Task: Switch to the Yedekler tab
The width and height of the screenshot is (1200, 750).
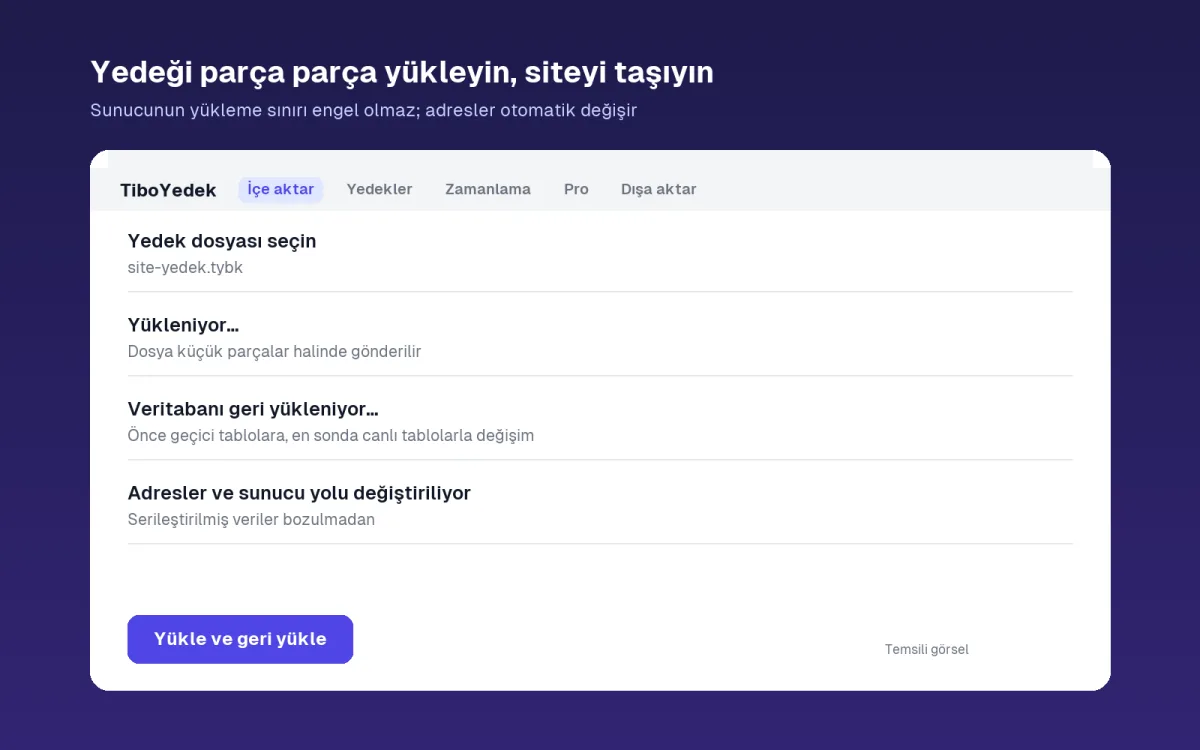Action: (379, 189)
